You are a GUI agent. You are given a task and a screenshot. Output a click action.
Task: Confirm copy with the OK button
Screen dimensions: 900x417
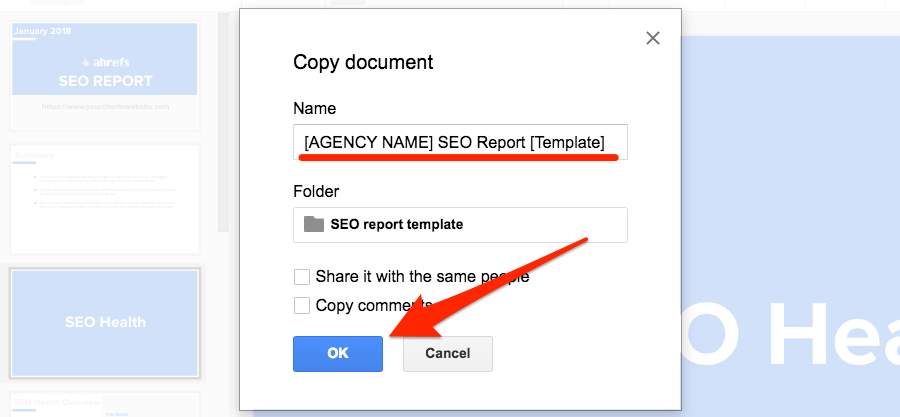click(338, 353)
